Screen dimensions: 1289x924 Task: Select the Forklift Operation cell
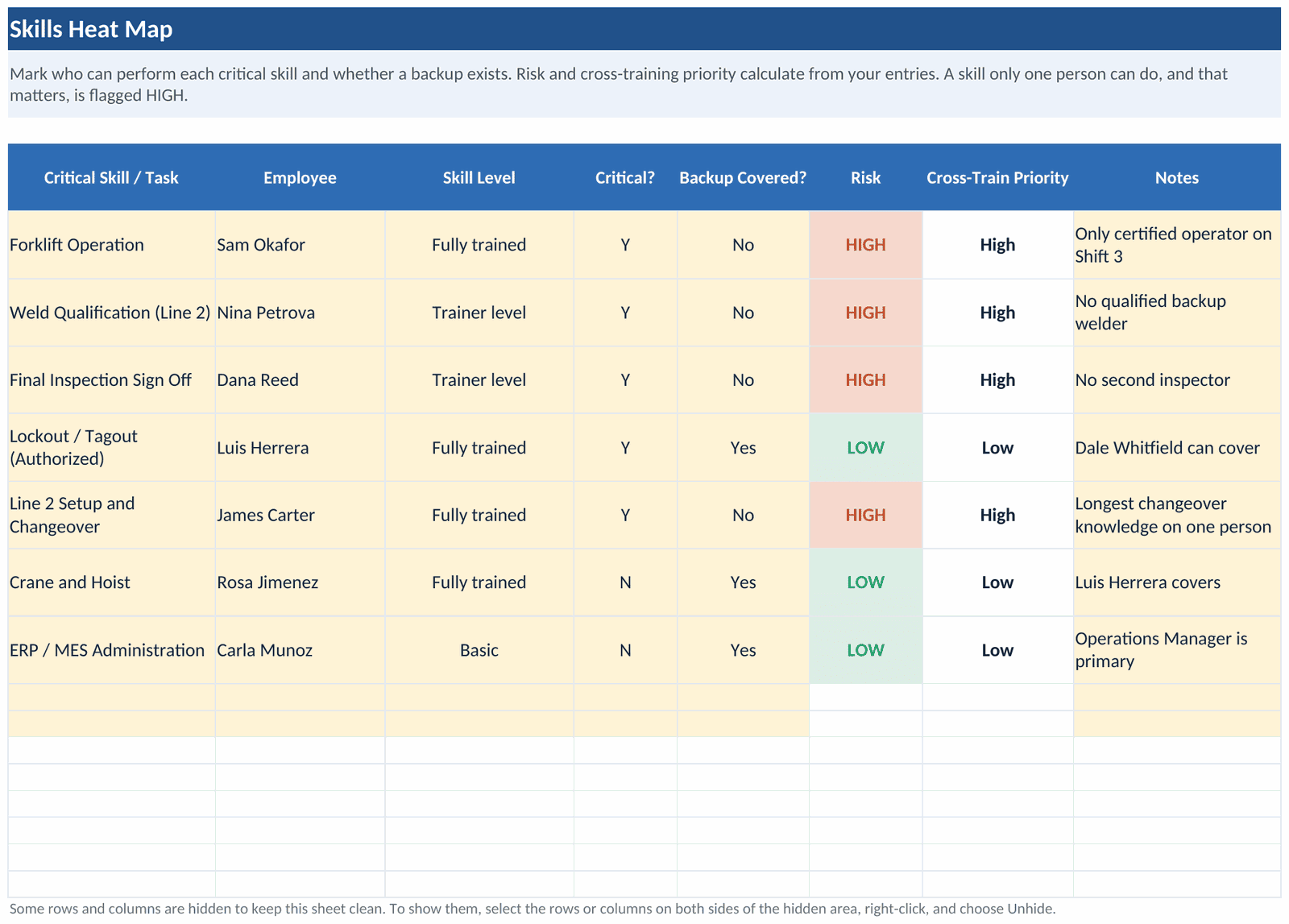click(x=111, y=245)
